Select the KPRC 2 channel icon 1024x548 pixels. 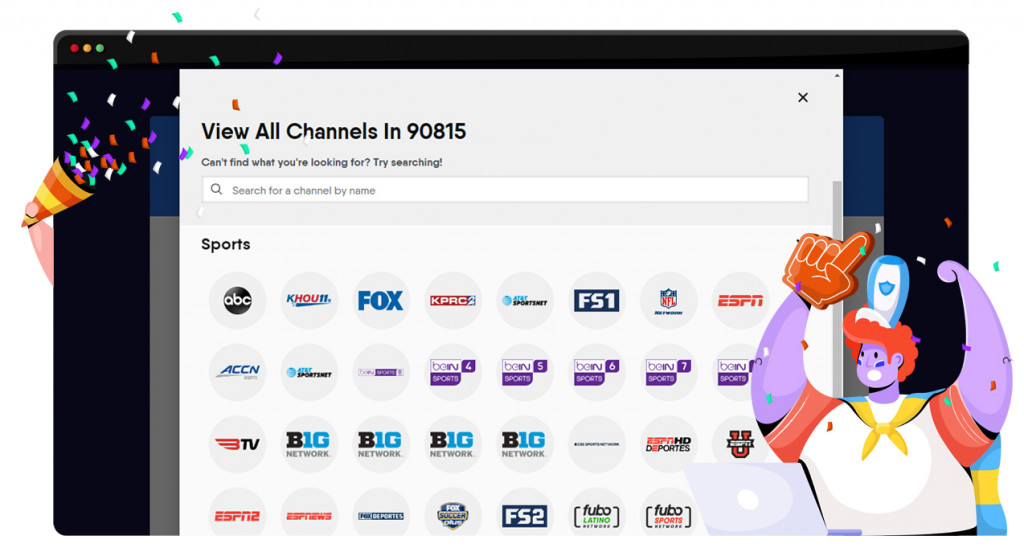(453, 300)
